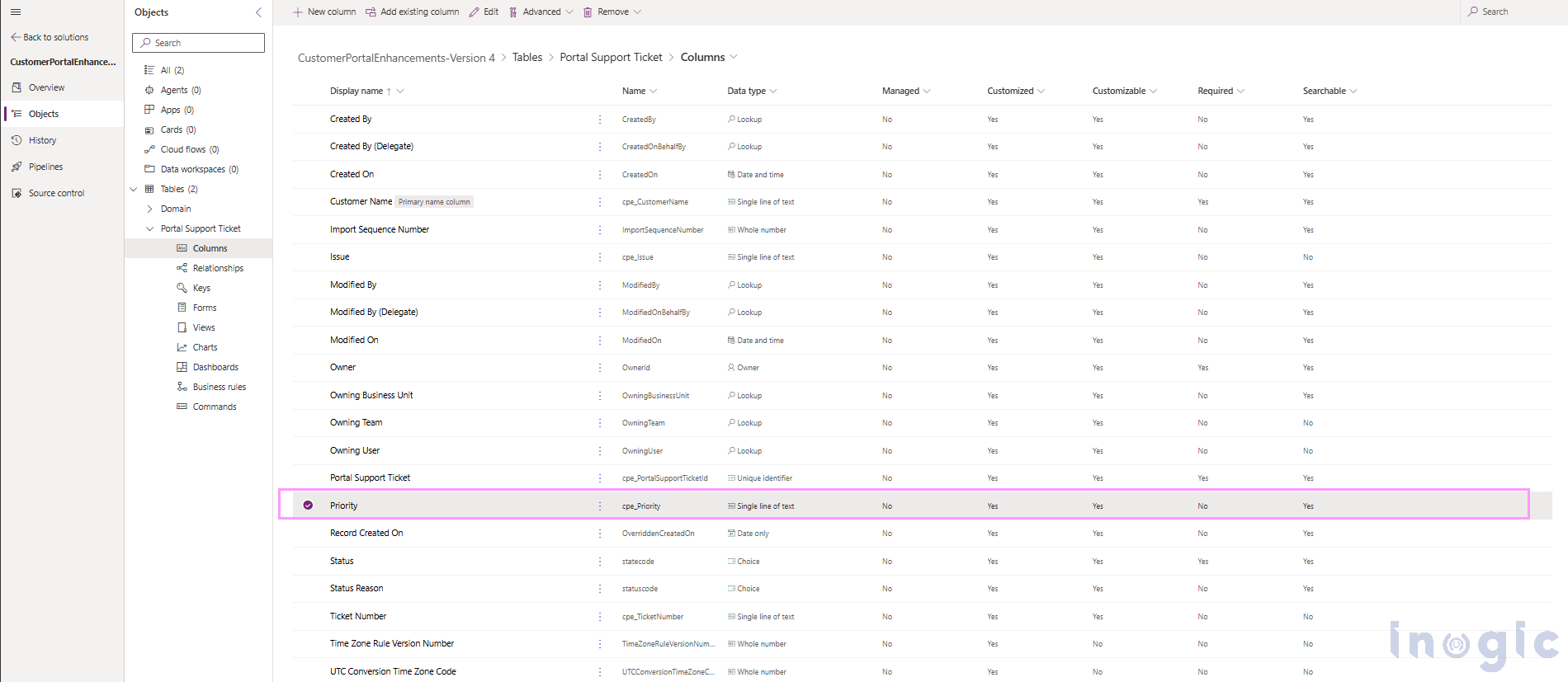The image size is (1568, 682).
Task: Click the Overview icon in sidebar
Action: point(17,87)
